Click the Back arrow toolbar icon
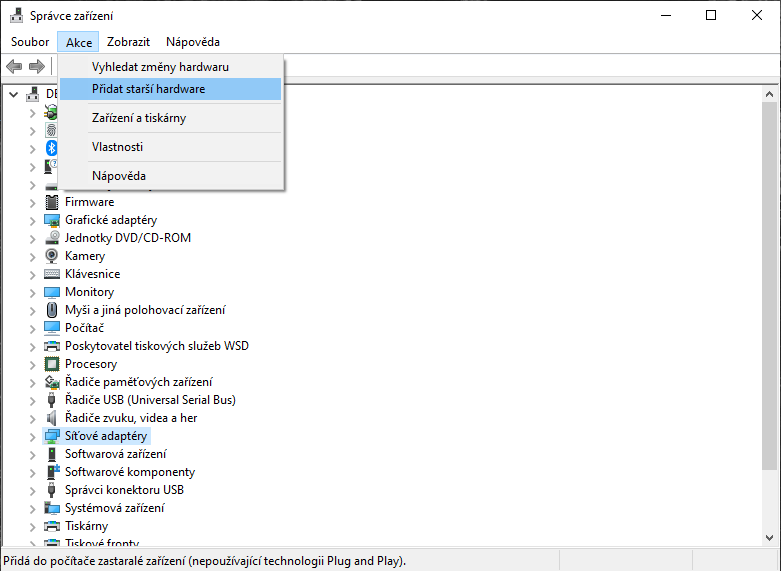 pos(14,66)
